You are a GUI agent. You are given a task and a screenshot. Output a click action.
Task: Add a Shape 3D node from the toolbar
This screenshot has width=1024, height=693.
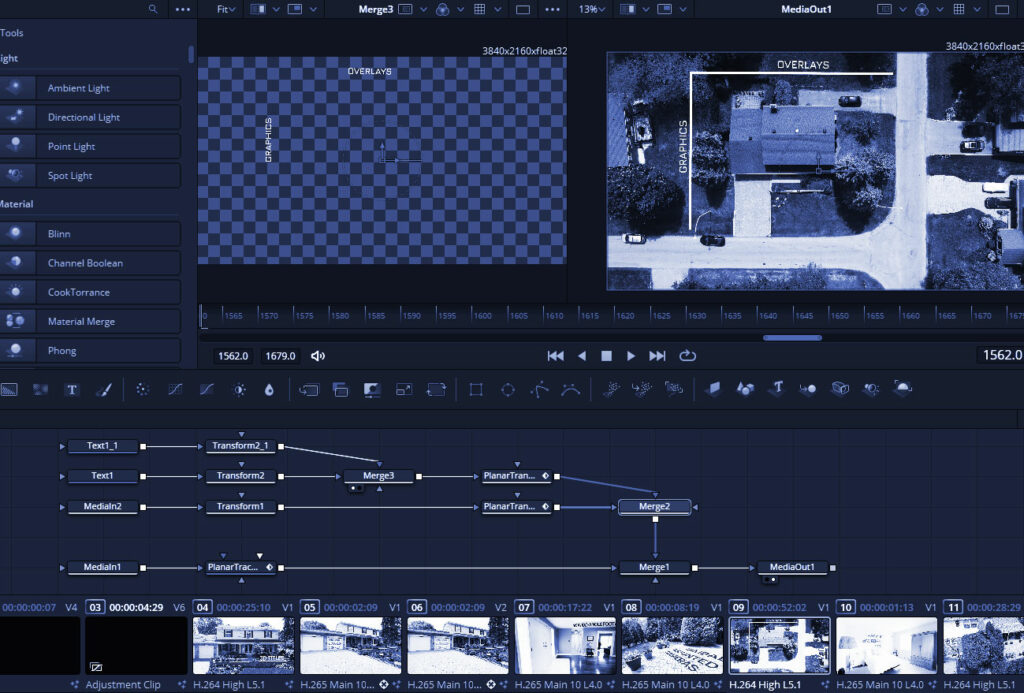(745, 389)
